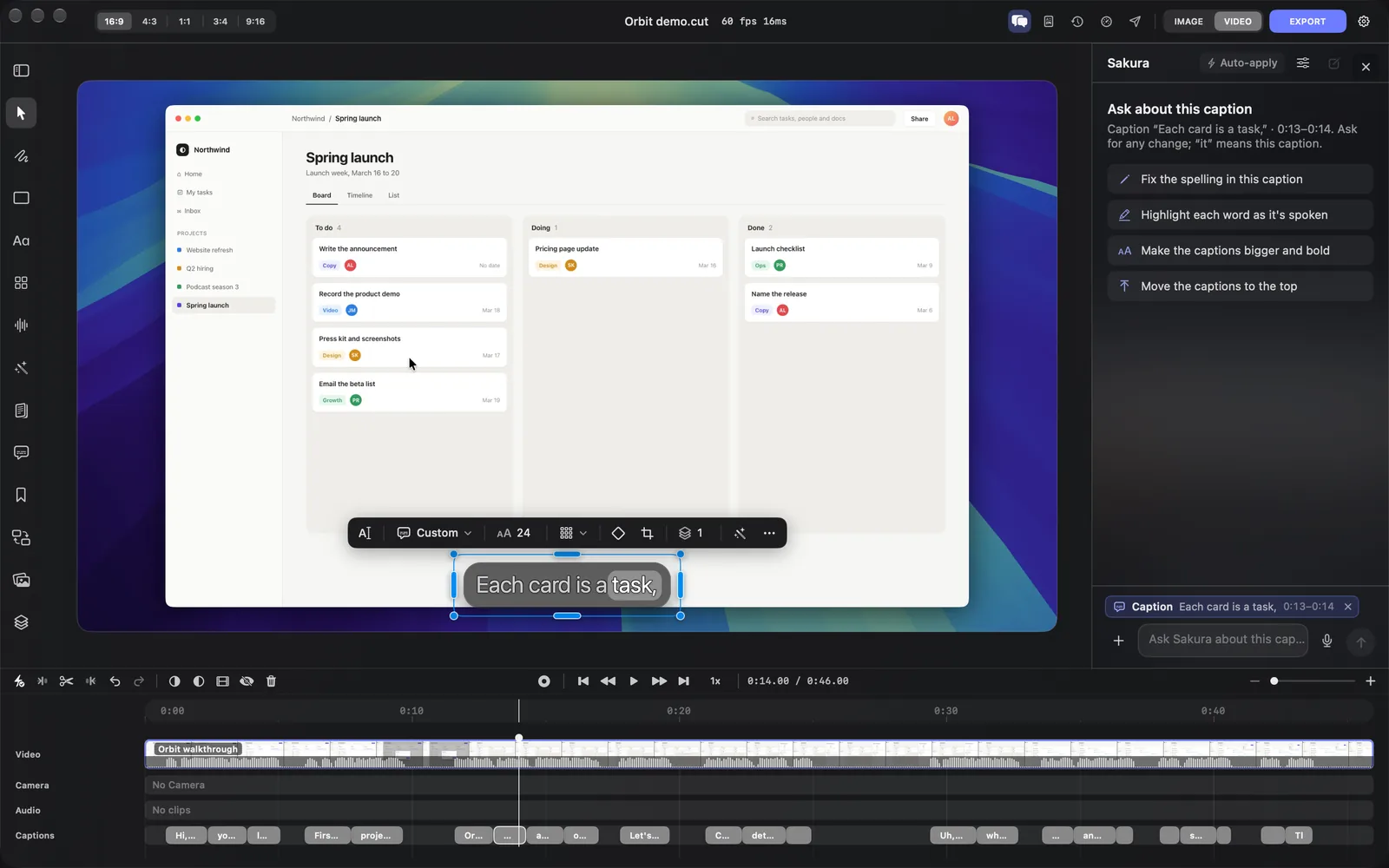Click the paper plane share icon in top bar

[1135, 22]
